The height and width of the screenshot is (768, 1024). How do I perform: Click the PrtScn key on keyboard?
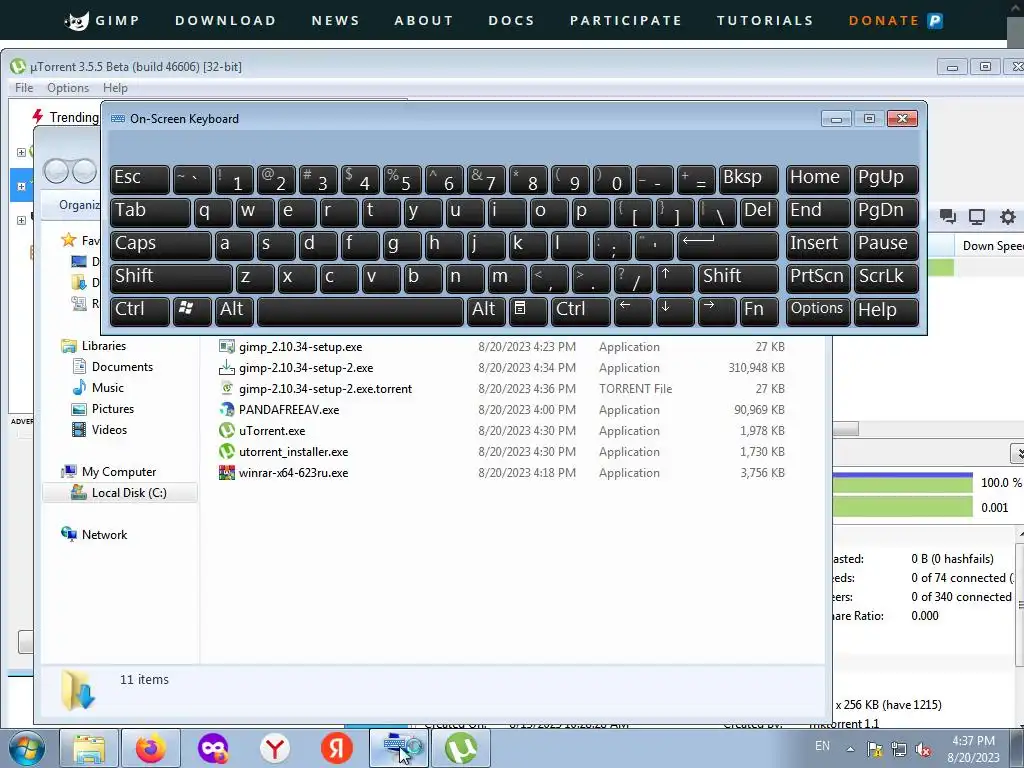tap(818, 278)
